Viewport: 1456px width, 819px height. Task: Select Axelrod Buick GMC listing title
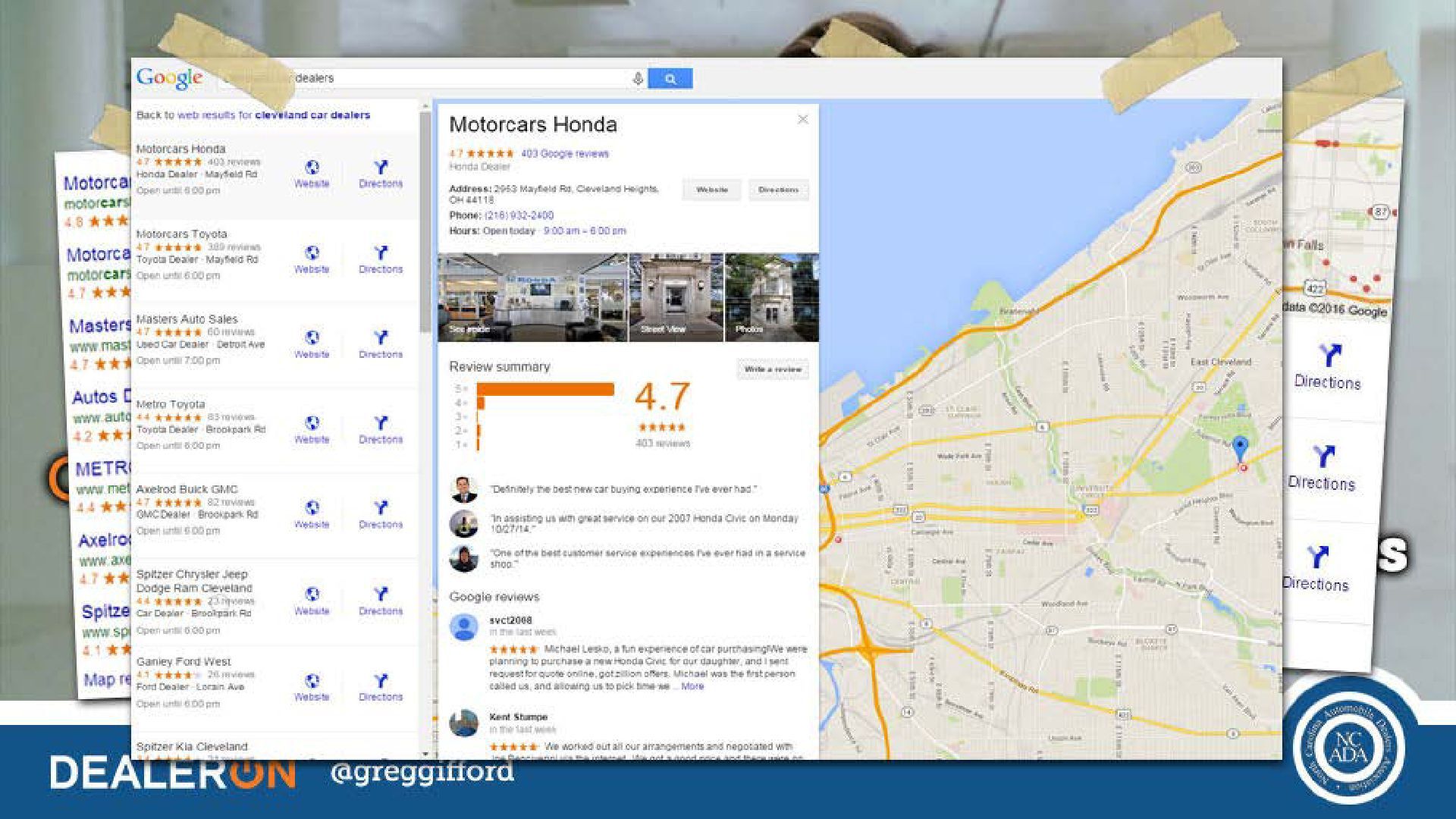187,489
